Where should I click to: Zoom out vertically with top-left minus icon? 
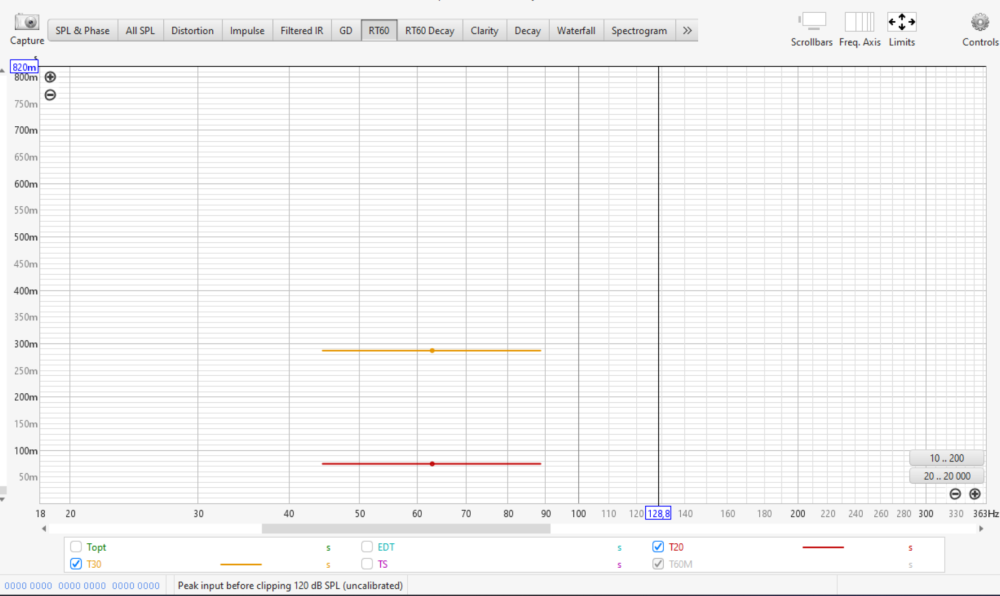click(x=50, y=95)
